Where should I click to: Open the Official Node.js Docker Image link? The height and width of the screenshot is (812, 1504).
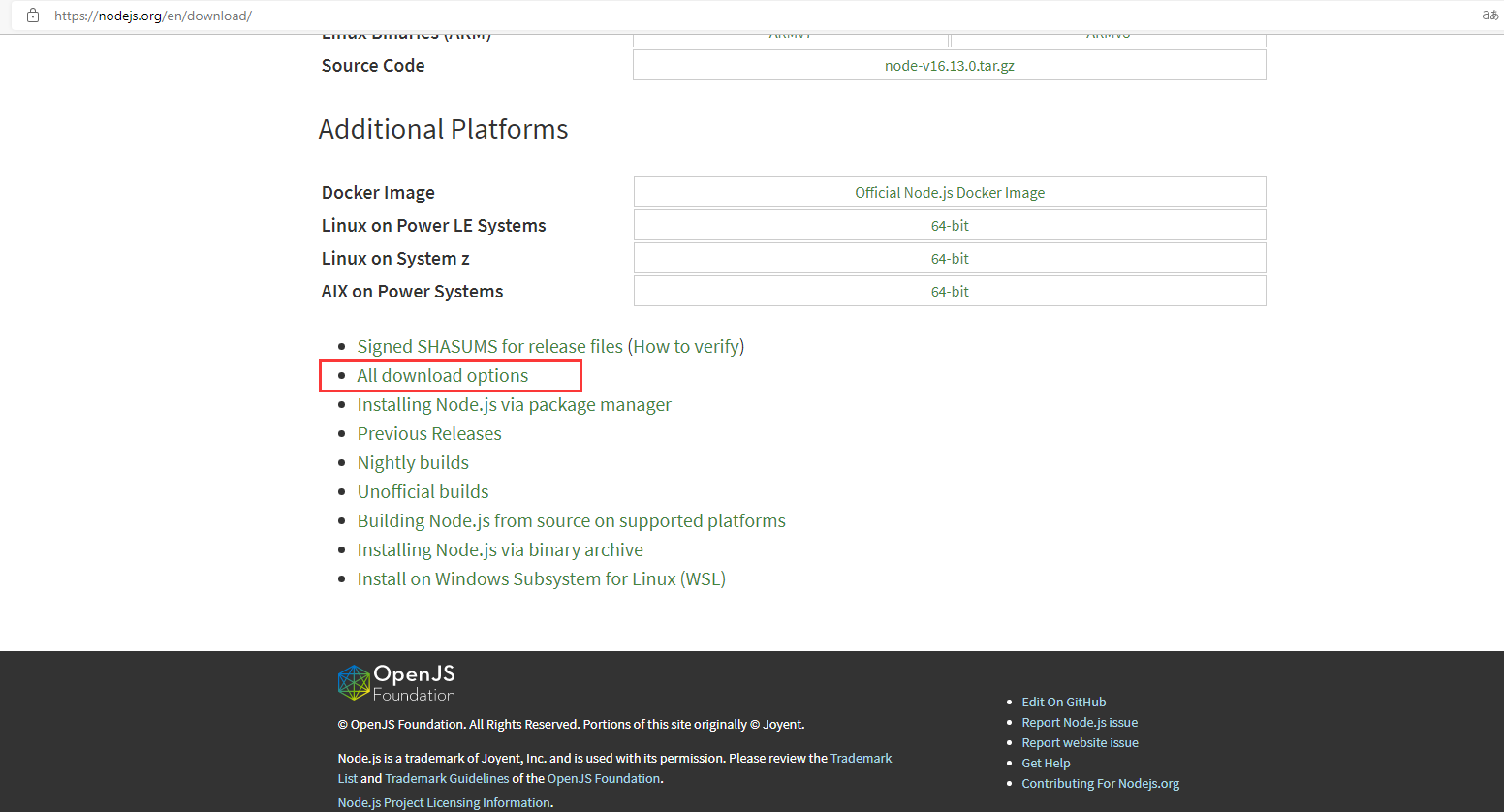(x=950, y=193)
